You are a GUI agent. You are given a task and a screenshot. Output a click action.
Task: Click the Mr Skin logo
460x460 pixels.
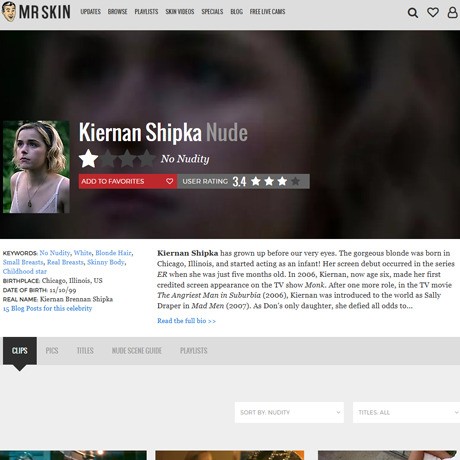point(36,12)
